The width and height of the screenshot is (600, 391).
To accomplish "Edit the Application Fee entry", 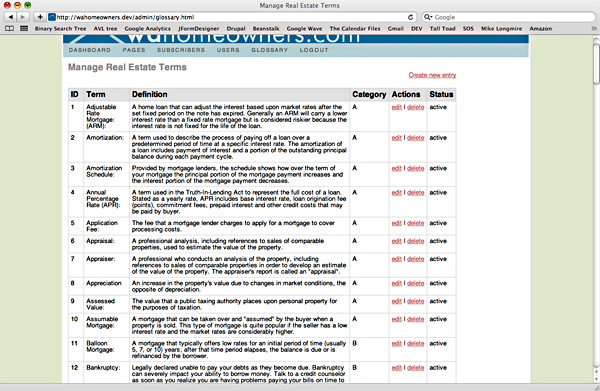I will click(396, 223).
